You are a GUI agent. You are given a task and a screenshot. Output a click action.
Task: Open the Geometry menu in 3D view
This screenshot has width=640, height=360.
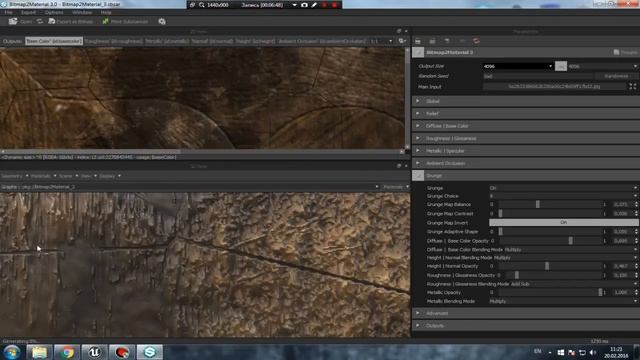14,176
